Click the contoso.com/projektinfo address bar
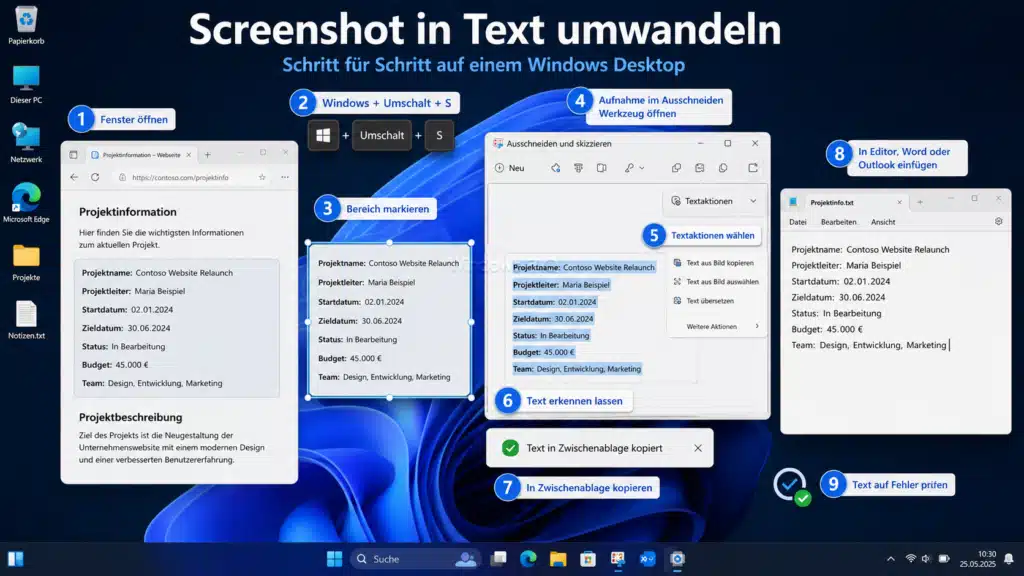 (x=191, y=177)
